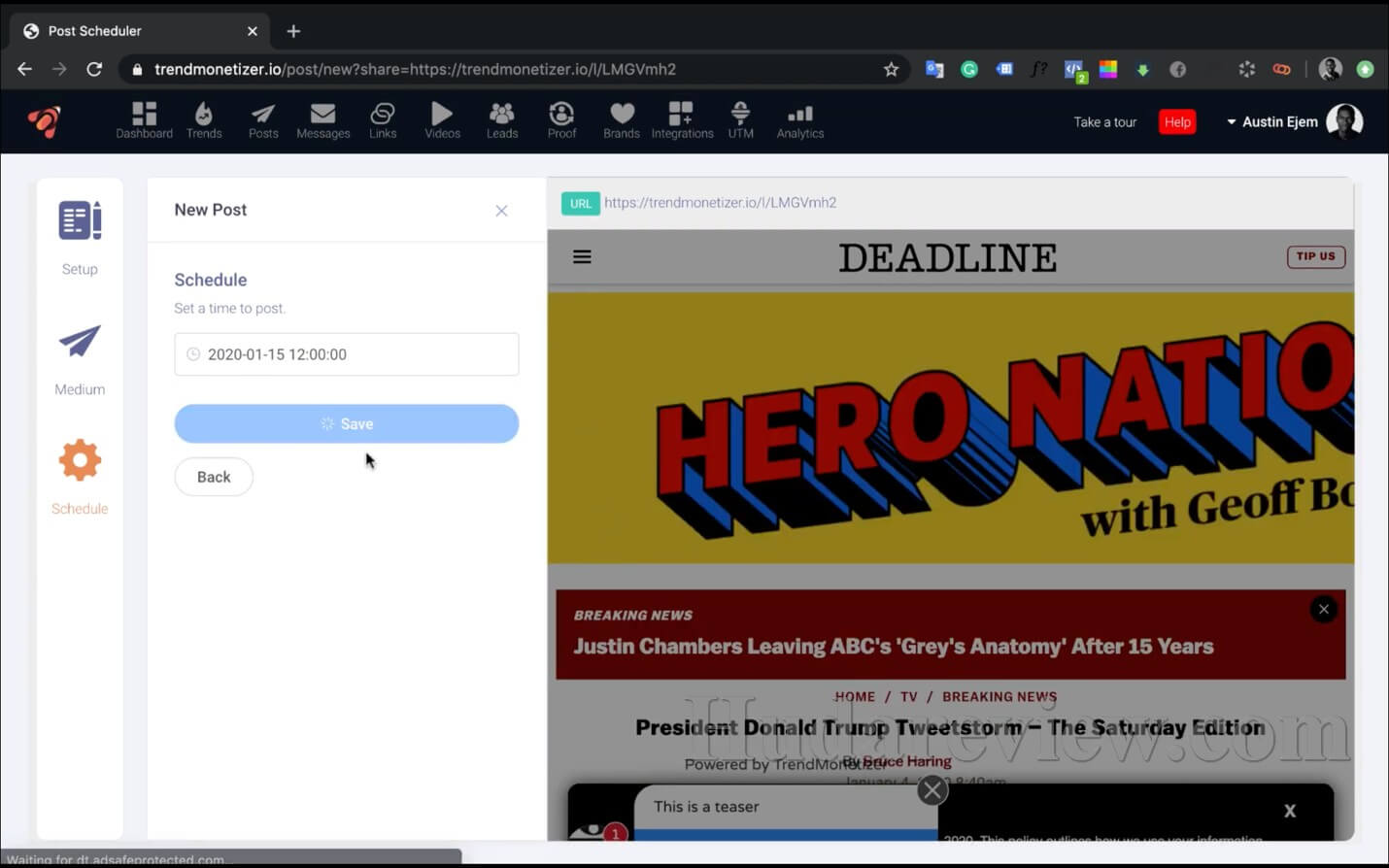The width and height of the screenshot is (1389, 868).
Task: Expand the Austin Ejem account dropdown
Action: [x=1272, y=122]
